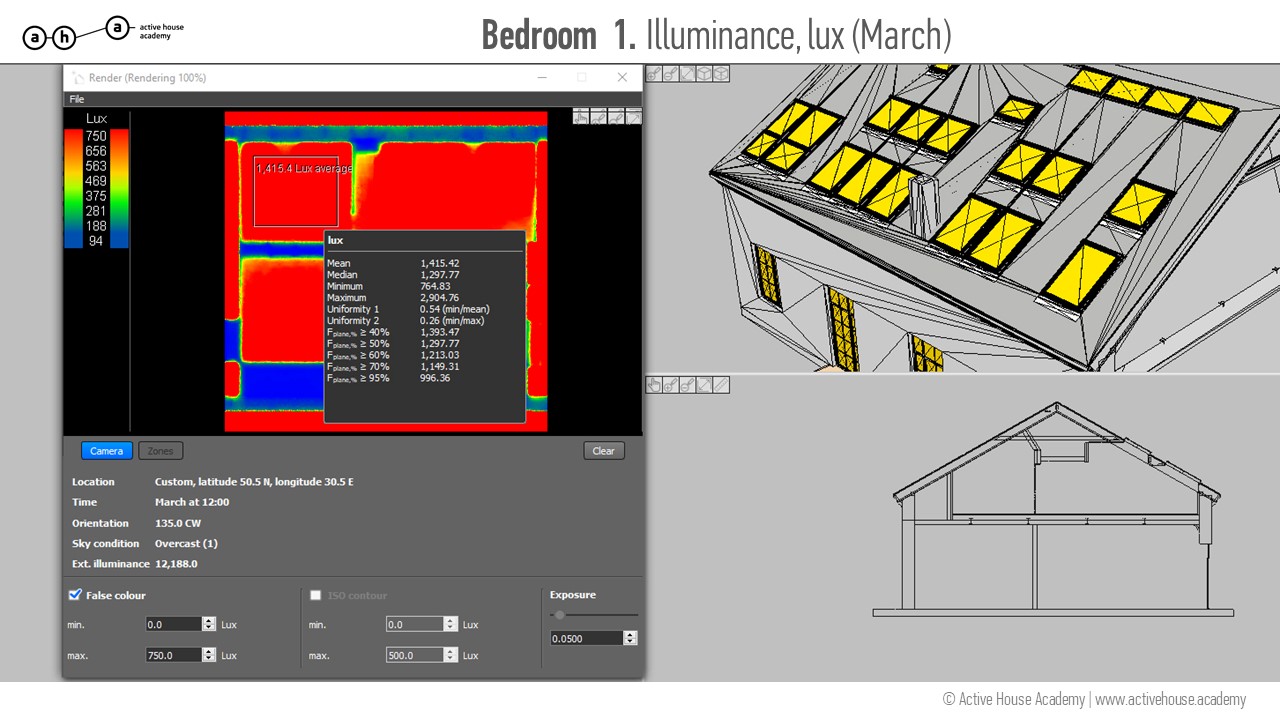
Task: Click pan hand icon in render view
Action: tap(581, 117)
